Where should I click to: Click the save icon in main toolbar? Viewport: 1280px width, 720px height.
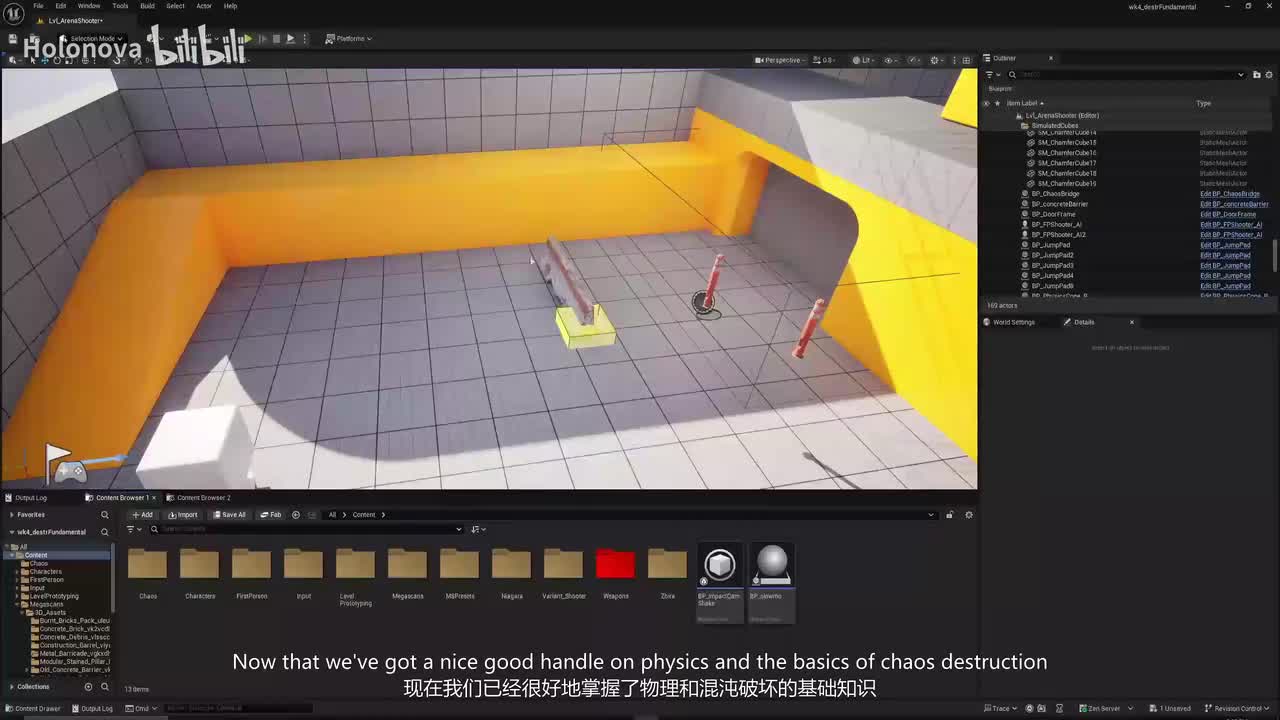click(x=13, y=39)
